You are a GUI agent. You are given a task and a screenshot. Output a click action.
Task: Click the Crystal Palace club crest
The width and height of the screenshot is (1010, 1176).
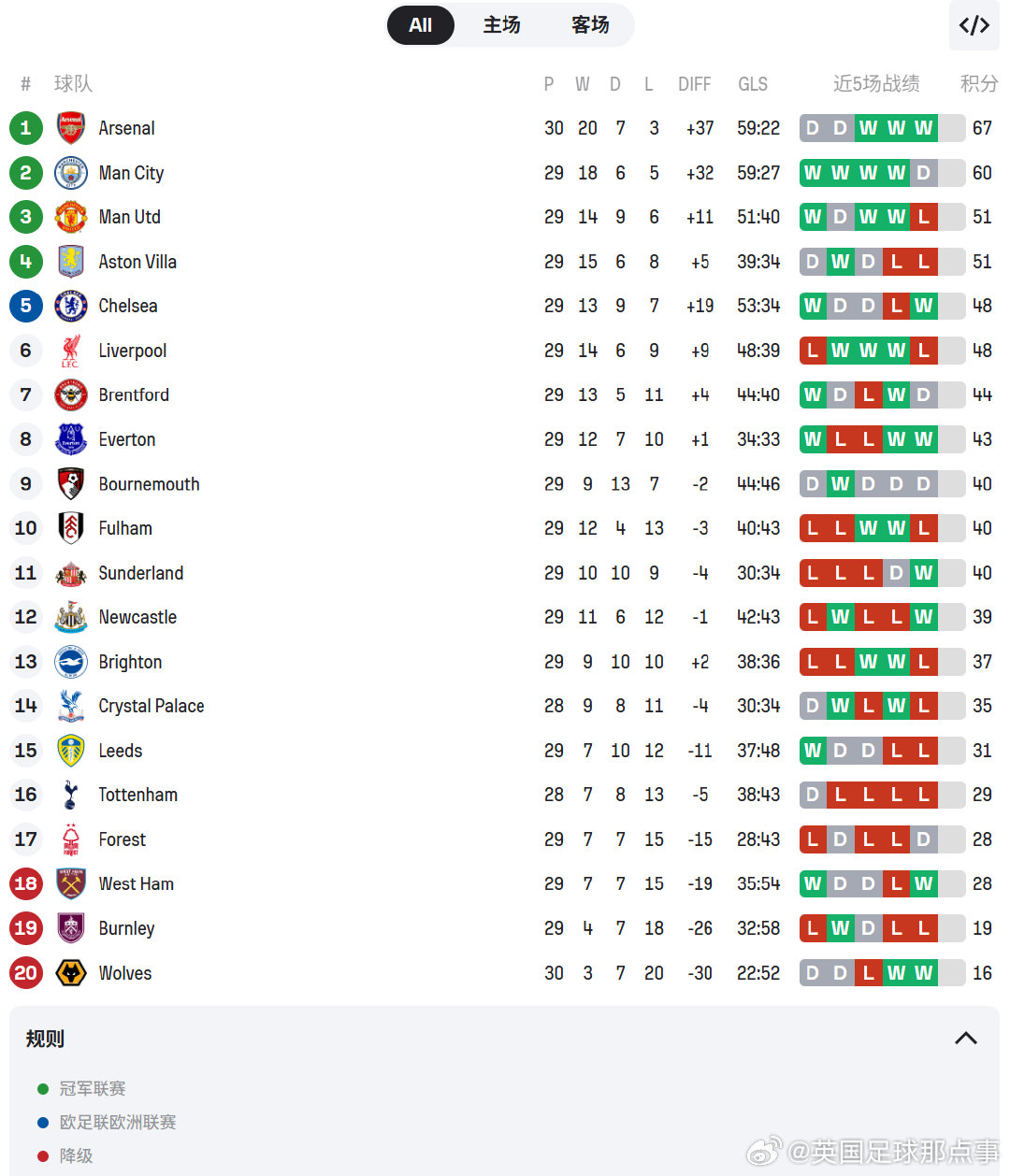(71, 706)
